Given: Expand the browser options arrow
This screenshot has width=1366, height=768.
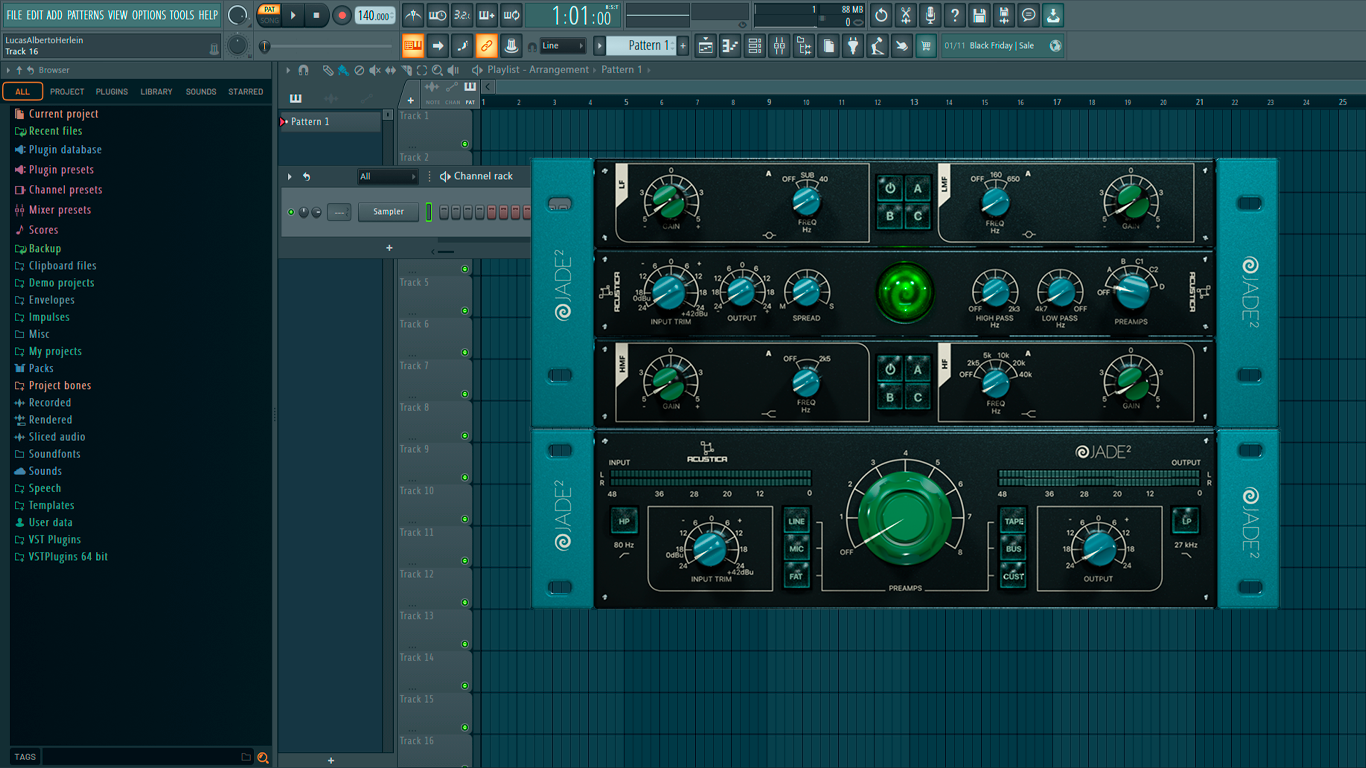Looking at the screenshot, I should click(x=8, y=70).
